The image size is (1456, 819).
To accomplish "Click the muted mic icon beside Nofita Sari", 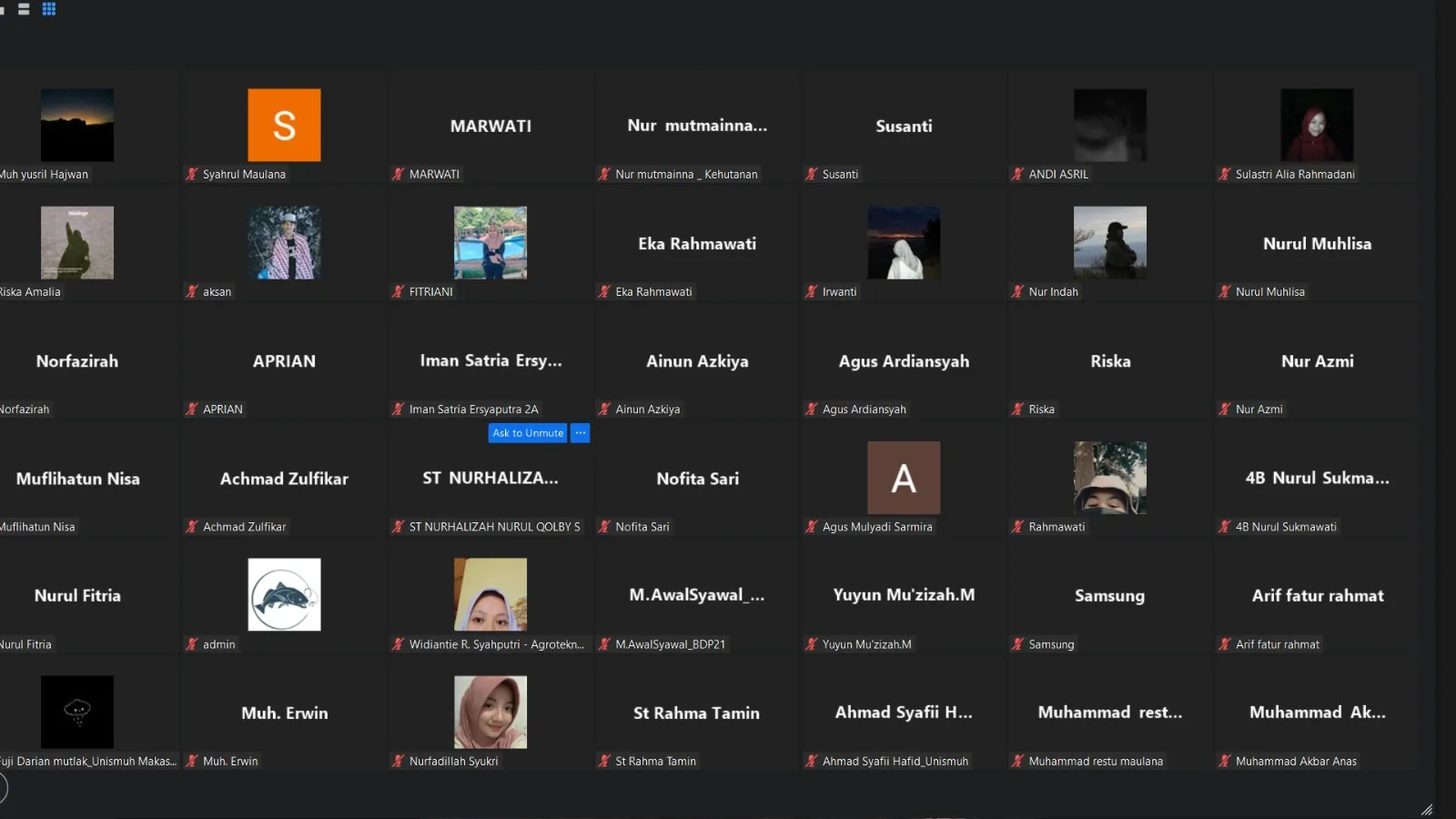I will click(x=604, y=527).
